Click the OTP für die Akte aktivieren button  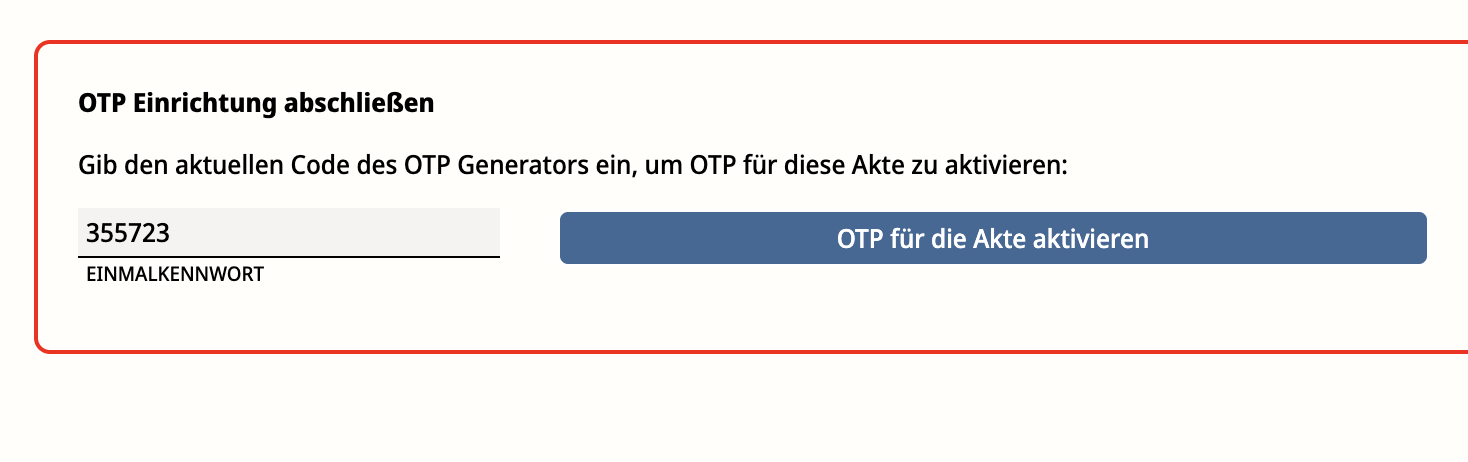[x=992, y=239]
